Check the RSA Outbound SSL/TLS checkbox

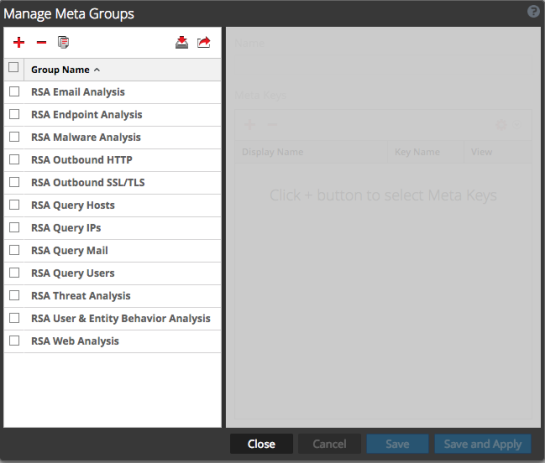point(14,182)
